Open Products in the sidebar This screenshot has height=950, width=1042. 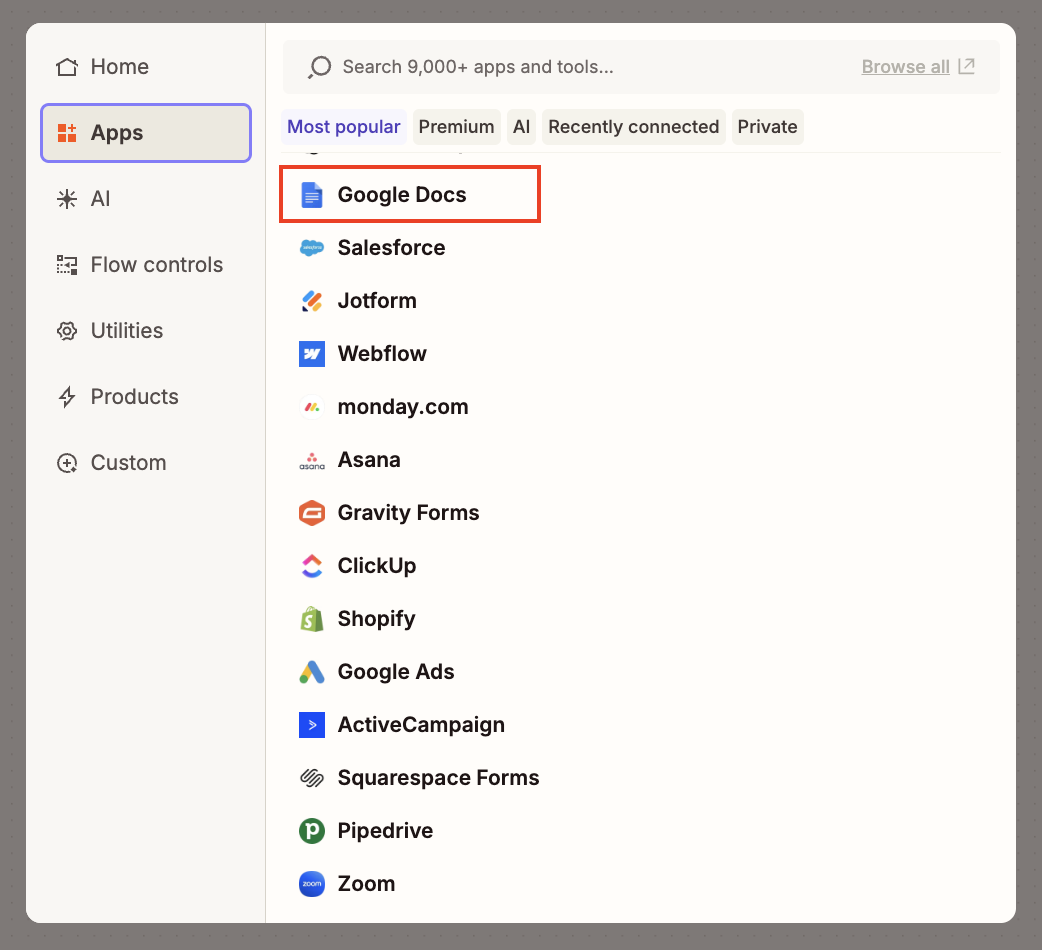tap(146, 397)
